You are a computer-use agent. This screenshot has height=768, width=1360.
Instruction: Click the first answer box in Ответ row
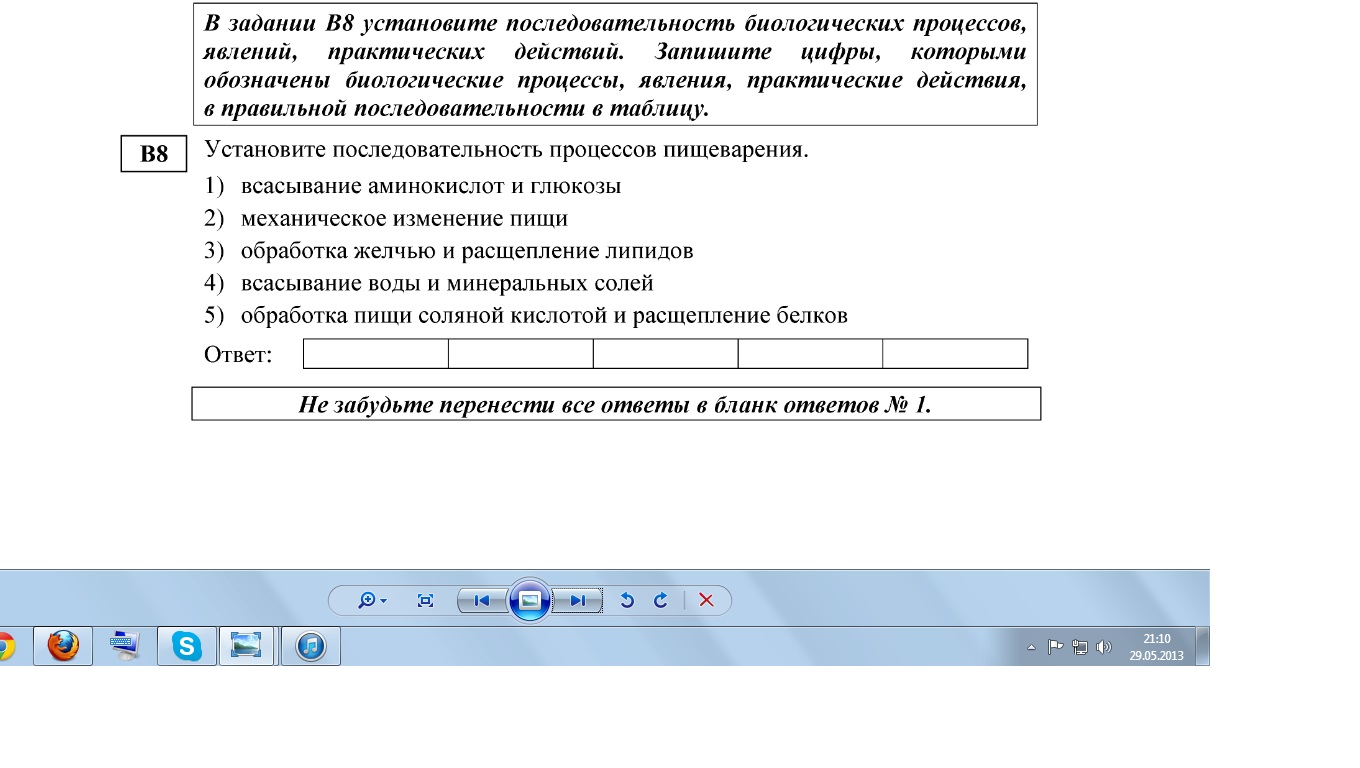pyautogui.click(x=375, y=354)
